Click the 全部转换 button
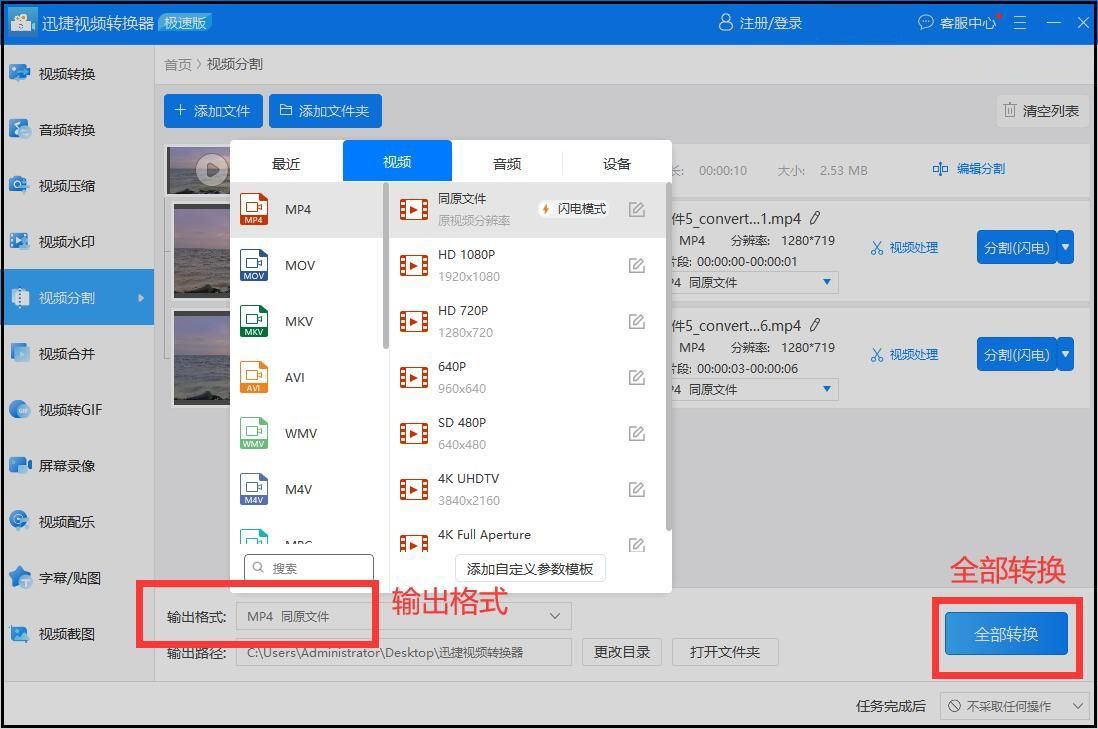The image size is (1098, 729). coord(1004,634)
